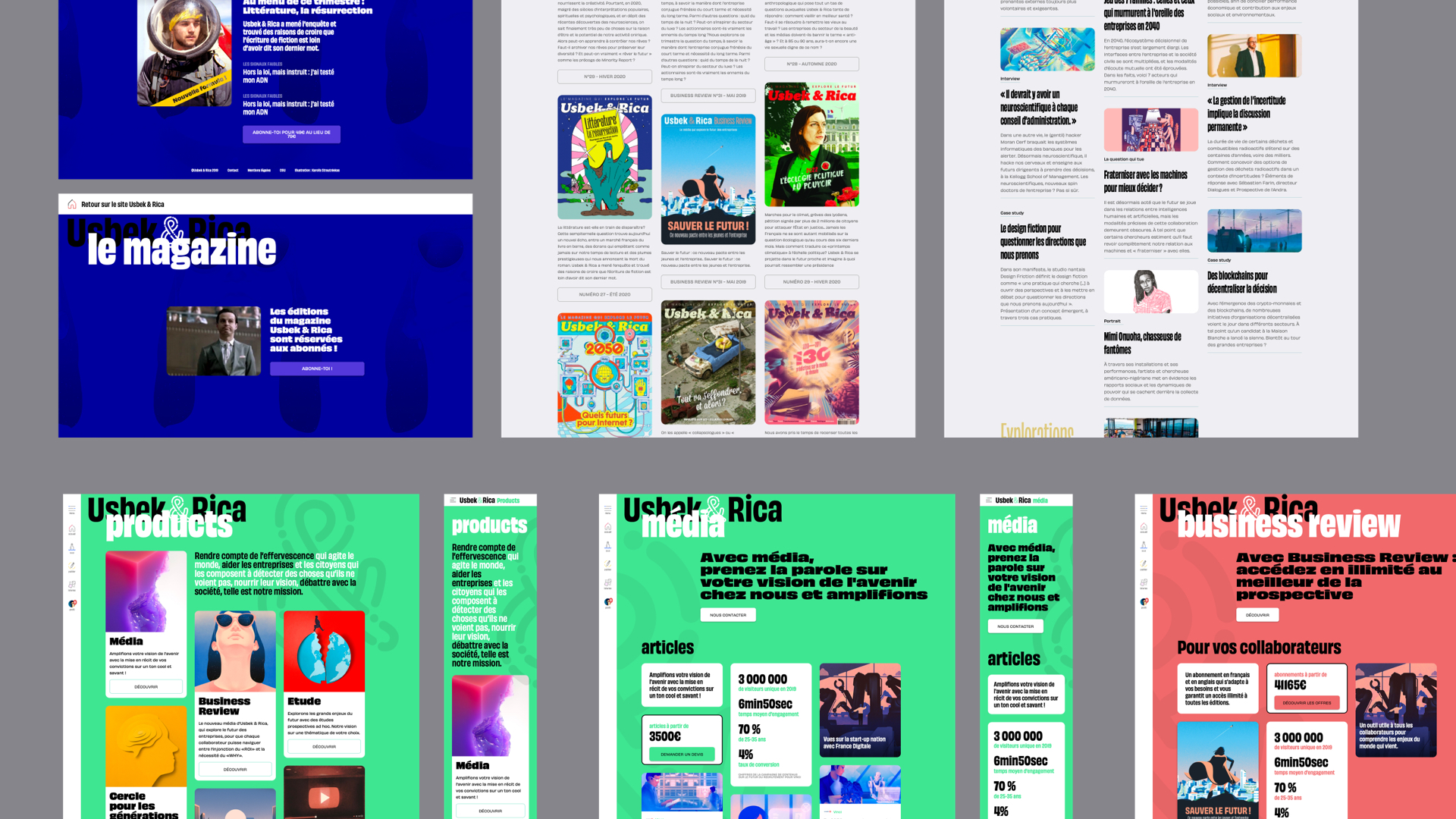Click '41165€' abonnements price text
Viewport: 1456px width, 819px height.
pos(1290,685)
